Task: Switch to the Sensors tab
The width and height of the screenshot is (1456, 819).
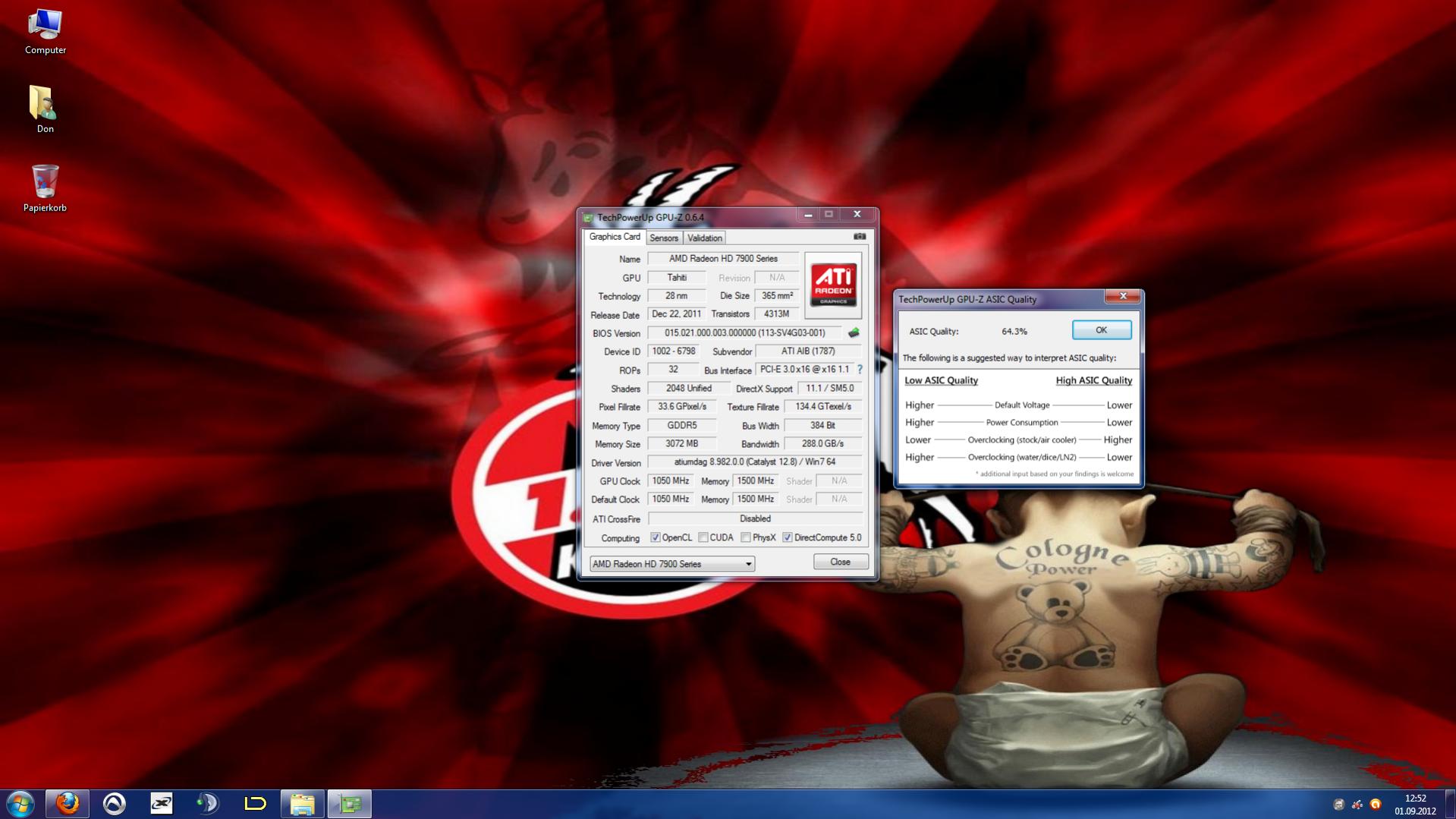Action: coord(664,238)
